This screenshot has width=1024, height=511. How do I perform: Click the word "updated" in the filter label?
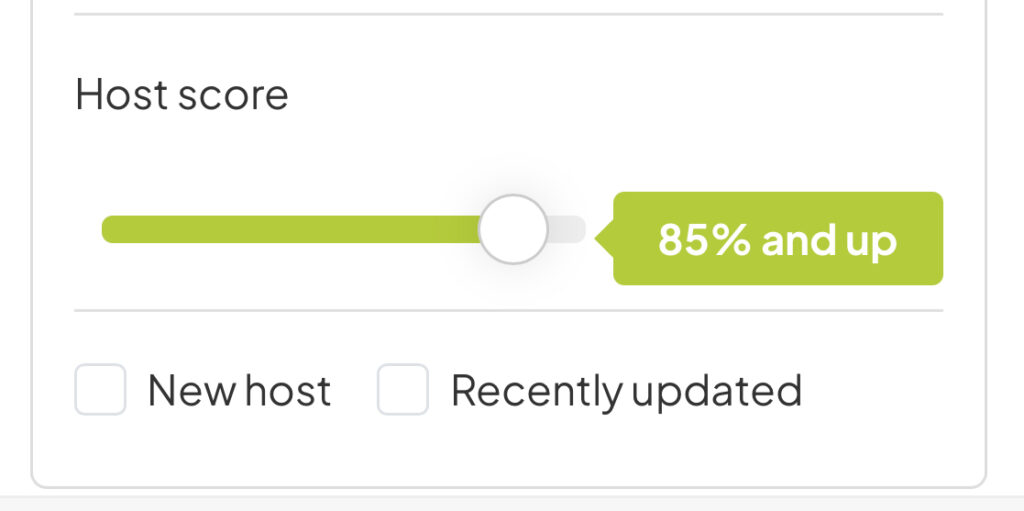pyautogui.click(x=716, y=392)
